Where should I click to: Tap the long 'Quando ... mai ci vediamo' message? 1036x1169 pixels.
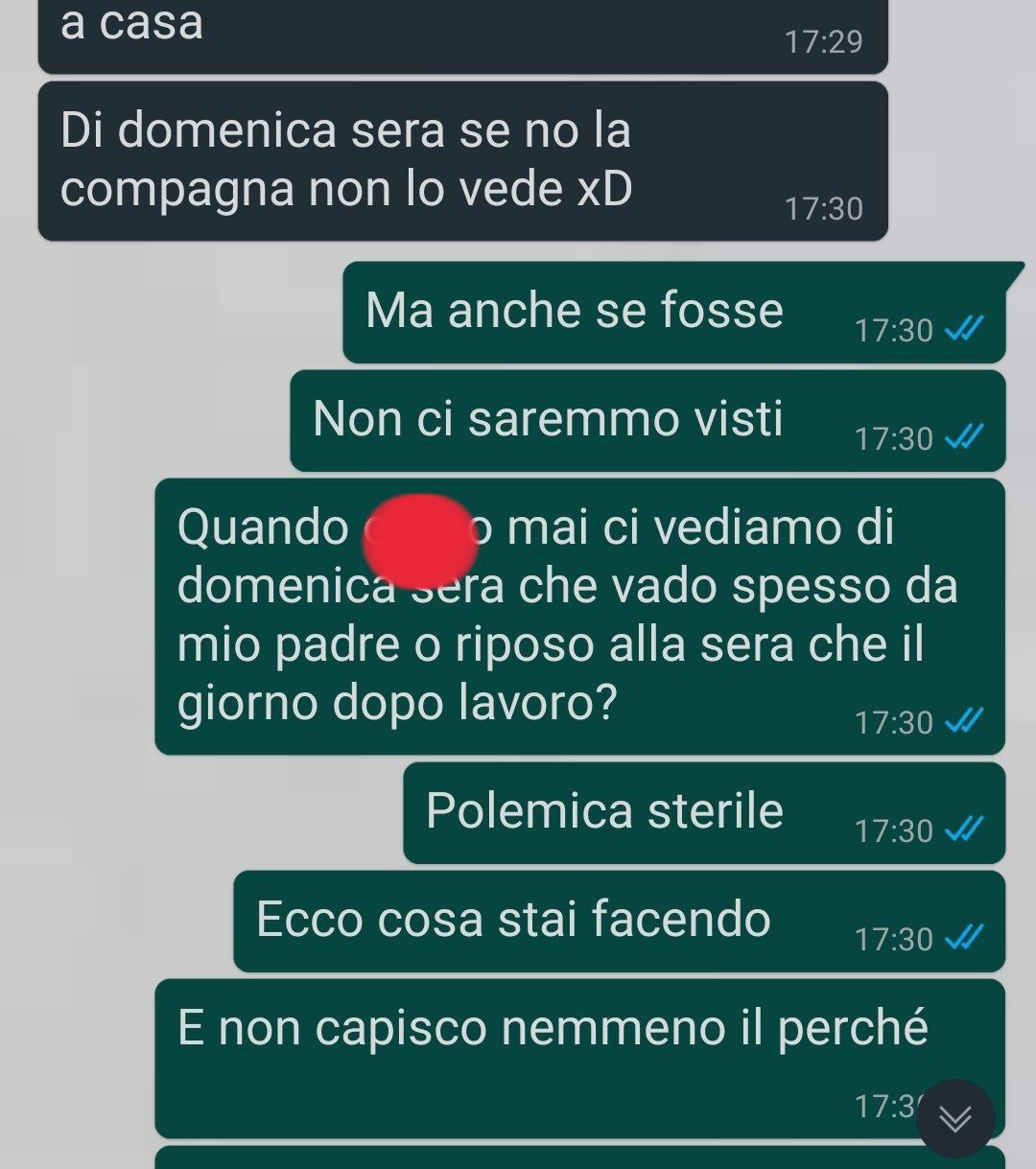[580, 617]
